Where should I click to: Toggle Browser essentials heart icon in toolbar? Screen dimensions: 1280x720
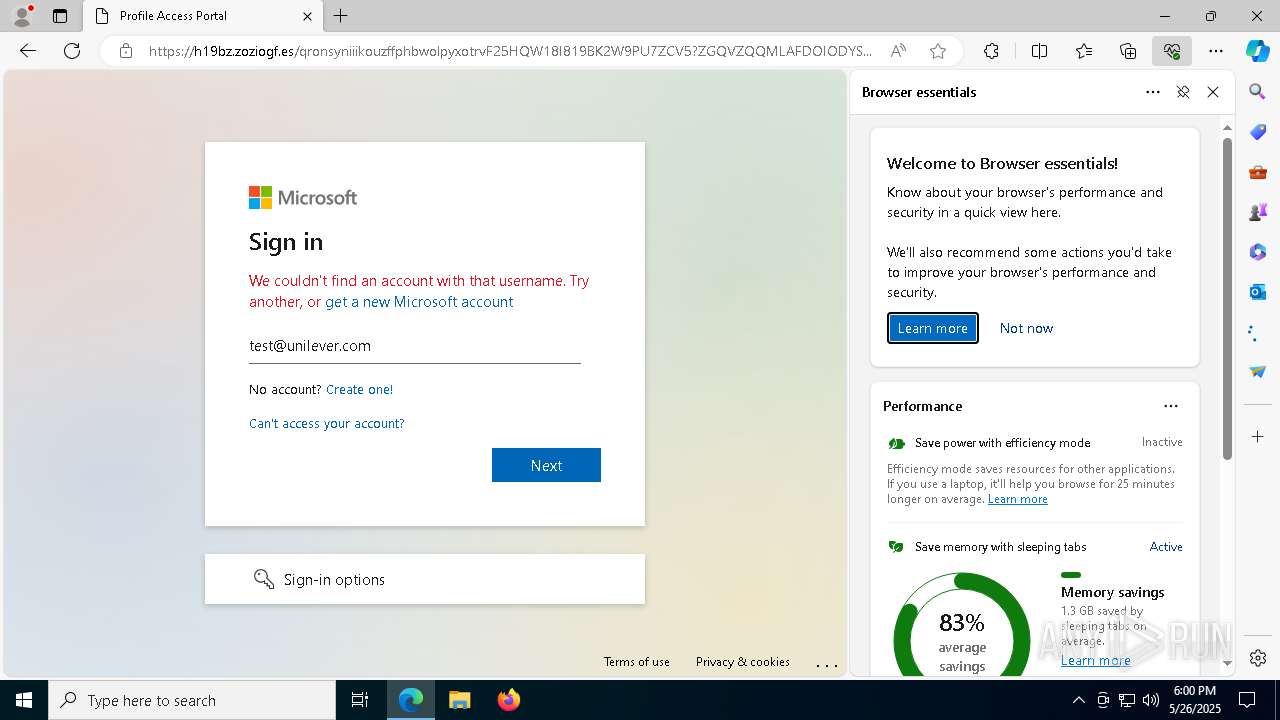coord(1172,51)
